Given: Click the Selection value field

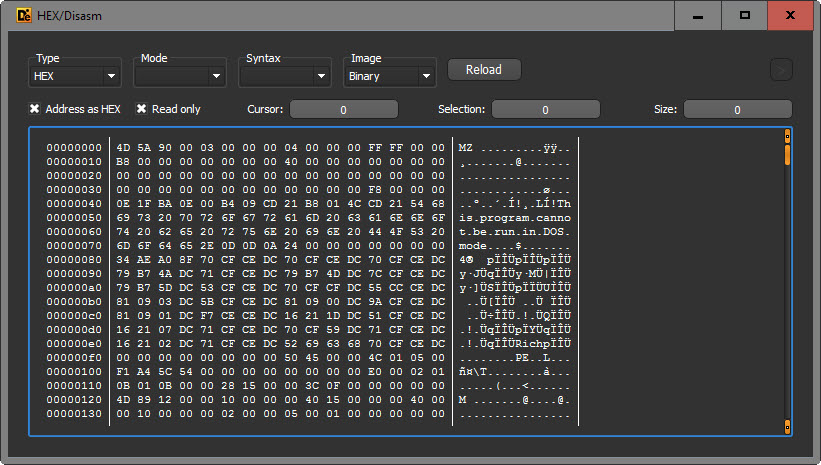Looking at the screenshot, I should point(546,109).
